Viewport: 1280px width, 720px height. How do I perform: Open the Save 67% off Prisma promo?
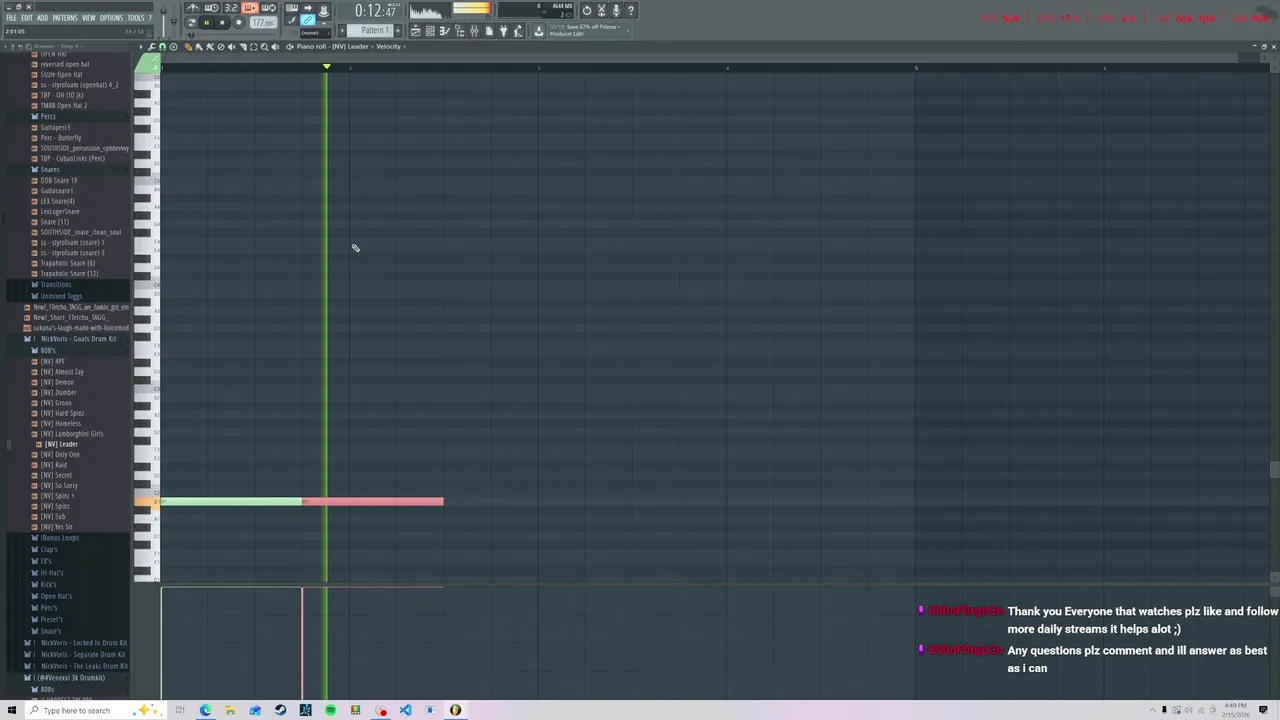[590, 31]
